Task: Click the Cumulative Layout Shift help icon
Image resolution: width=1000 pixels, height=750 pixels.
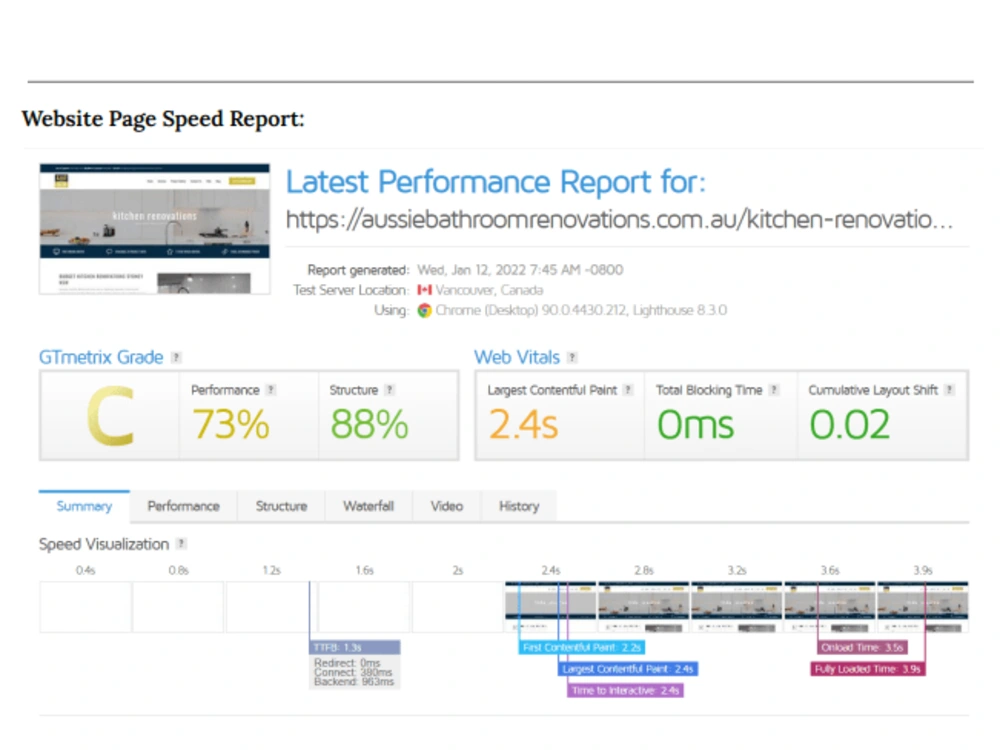Action: (950, 390)
